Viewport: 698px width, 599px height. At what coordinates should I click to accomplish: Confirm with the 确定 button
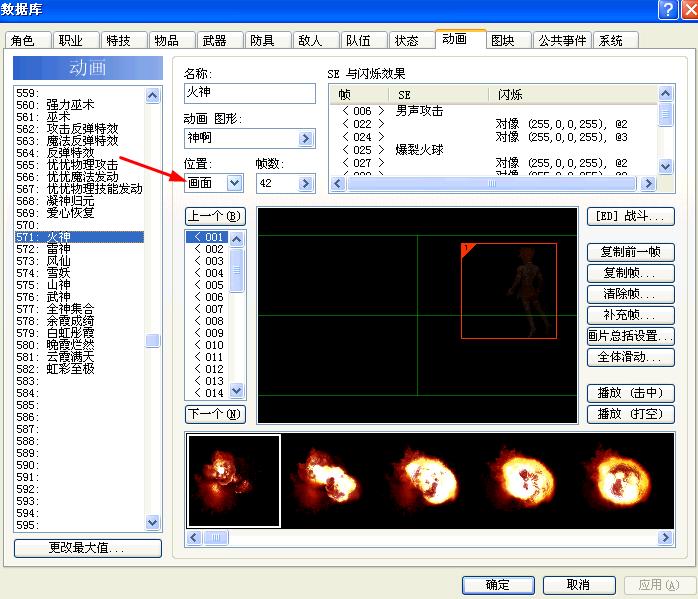[x=498, y=585]
